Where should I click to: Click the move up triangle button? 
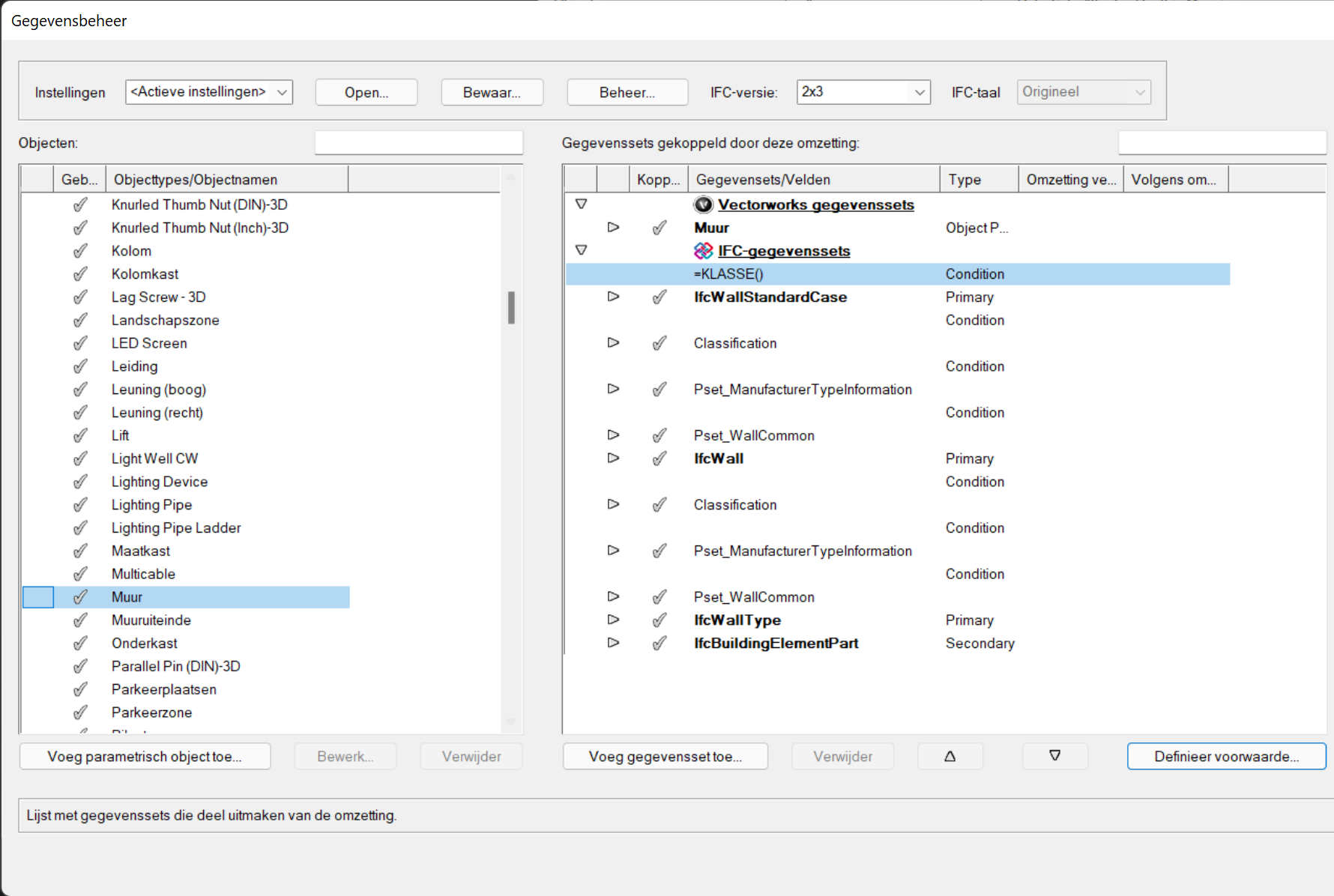pyautogui.click(x=950, y=757)
